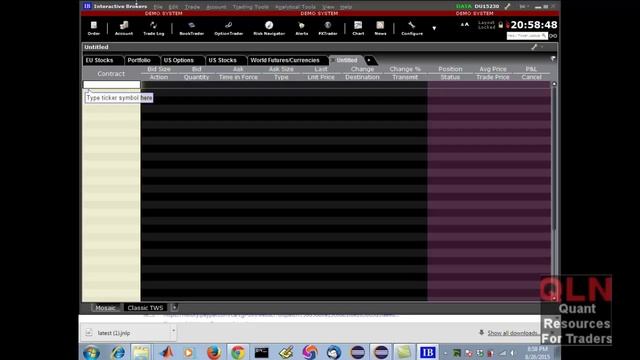Open the Order tool in toolbar
Screen dimensions: 640x360
point(93,28)
